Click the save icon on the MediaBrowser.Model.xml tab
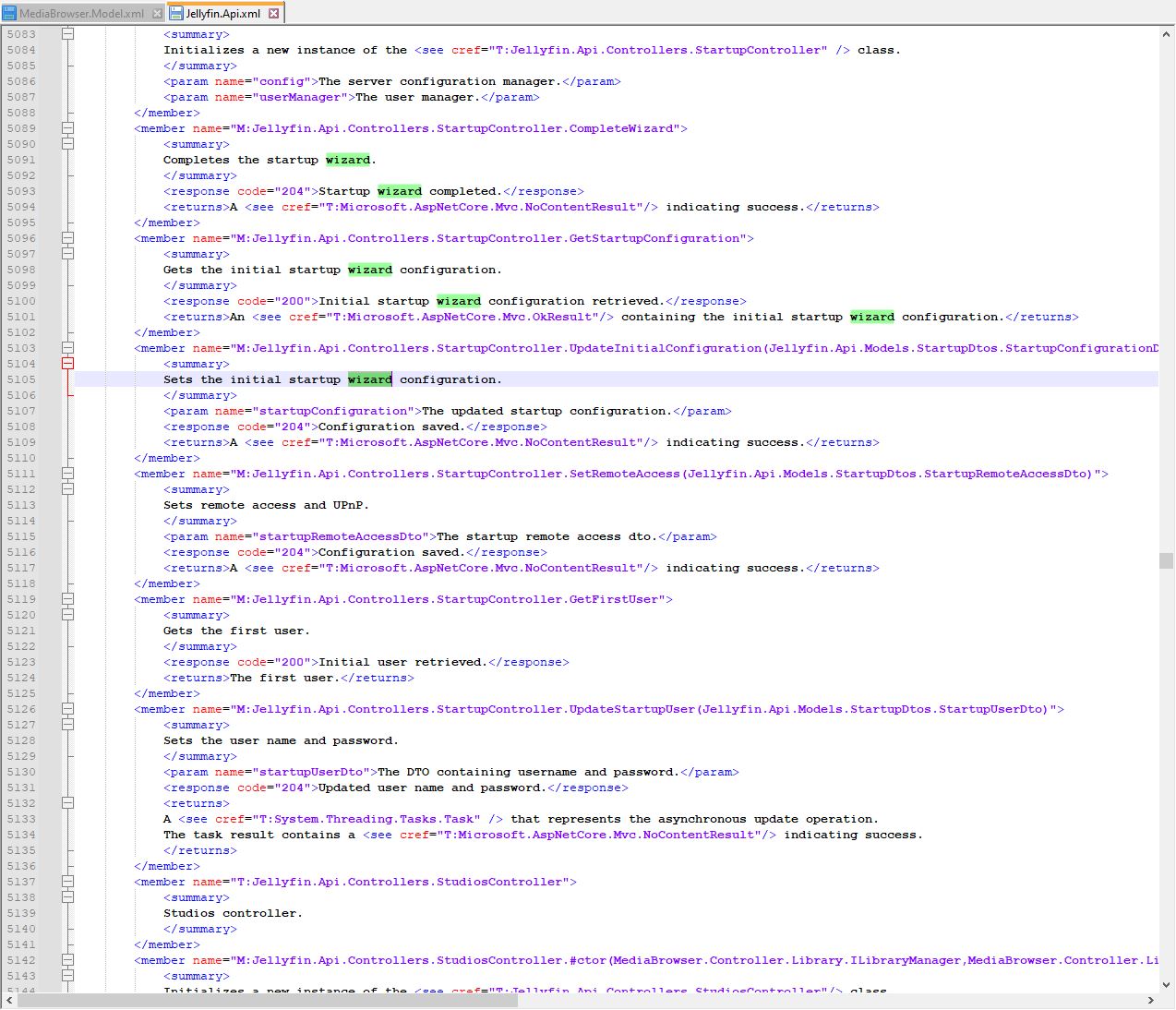The image size is (1176, 1010). (9, 13)
